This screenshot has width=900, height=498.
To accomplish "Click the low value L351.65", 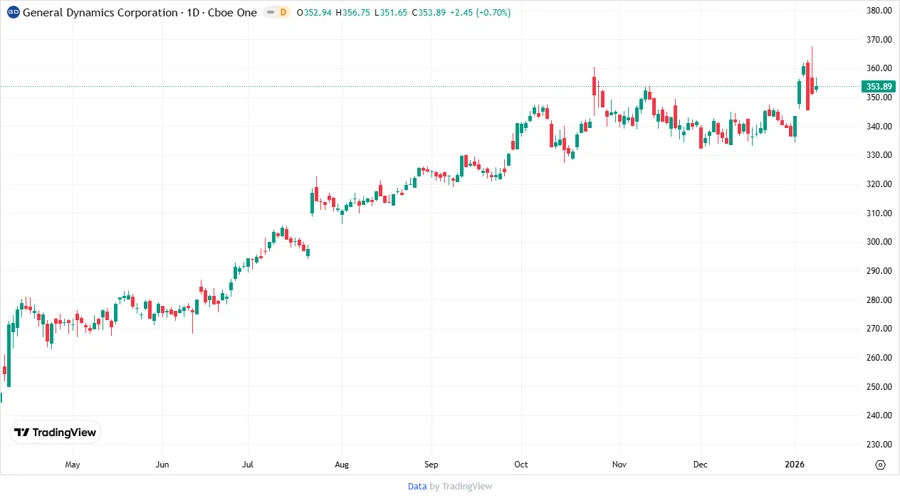I will (391, 12).
